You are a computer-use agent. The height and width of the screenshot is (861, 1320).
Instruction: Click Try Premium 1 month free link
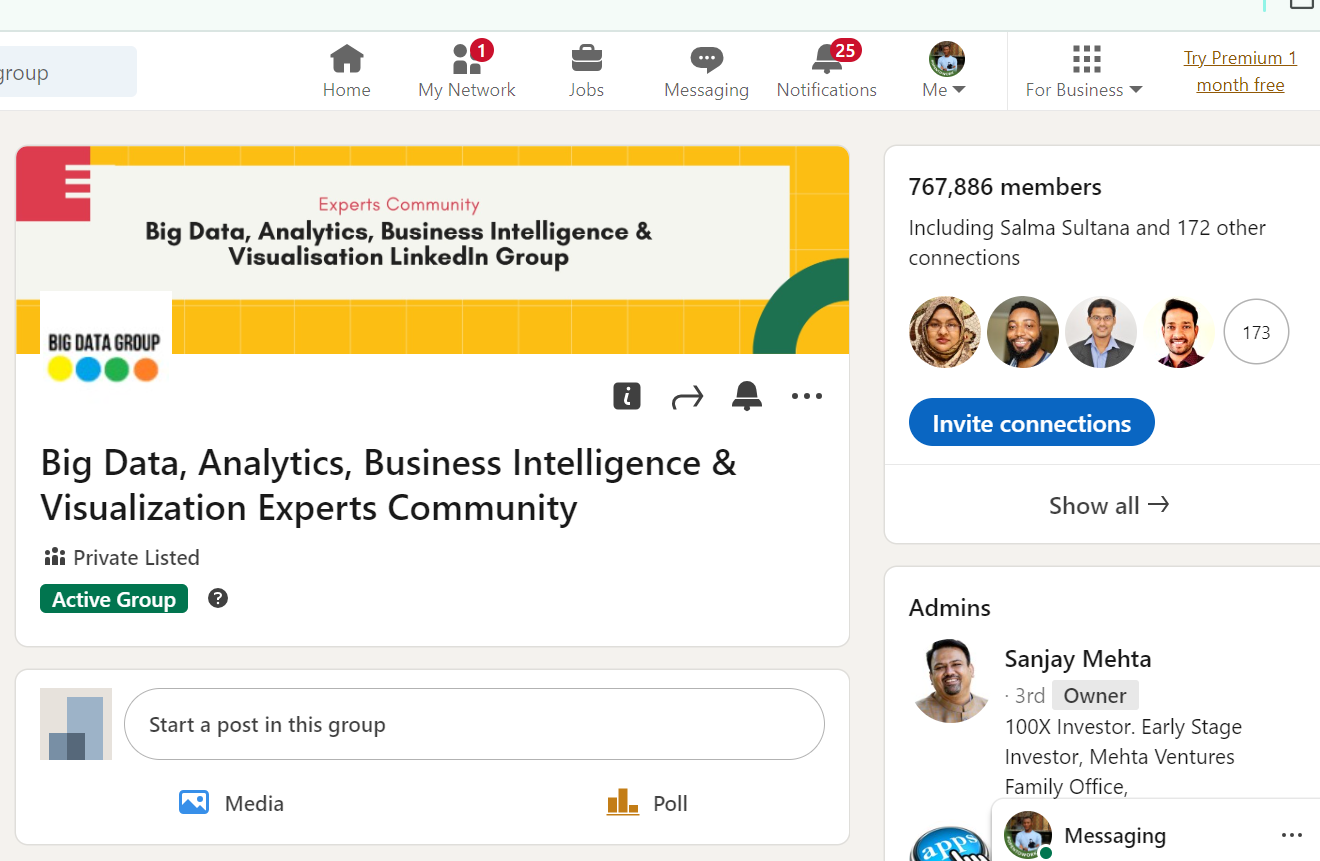1240,71
